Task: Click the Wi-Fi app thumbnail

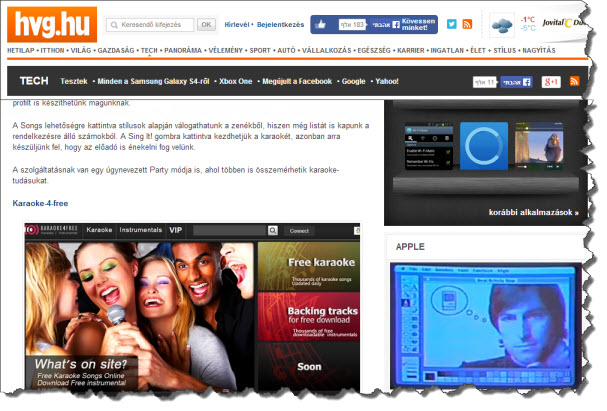Action: (x=429, y=147)
